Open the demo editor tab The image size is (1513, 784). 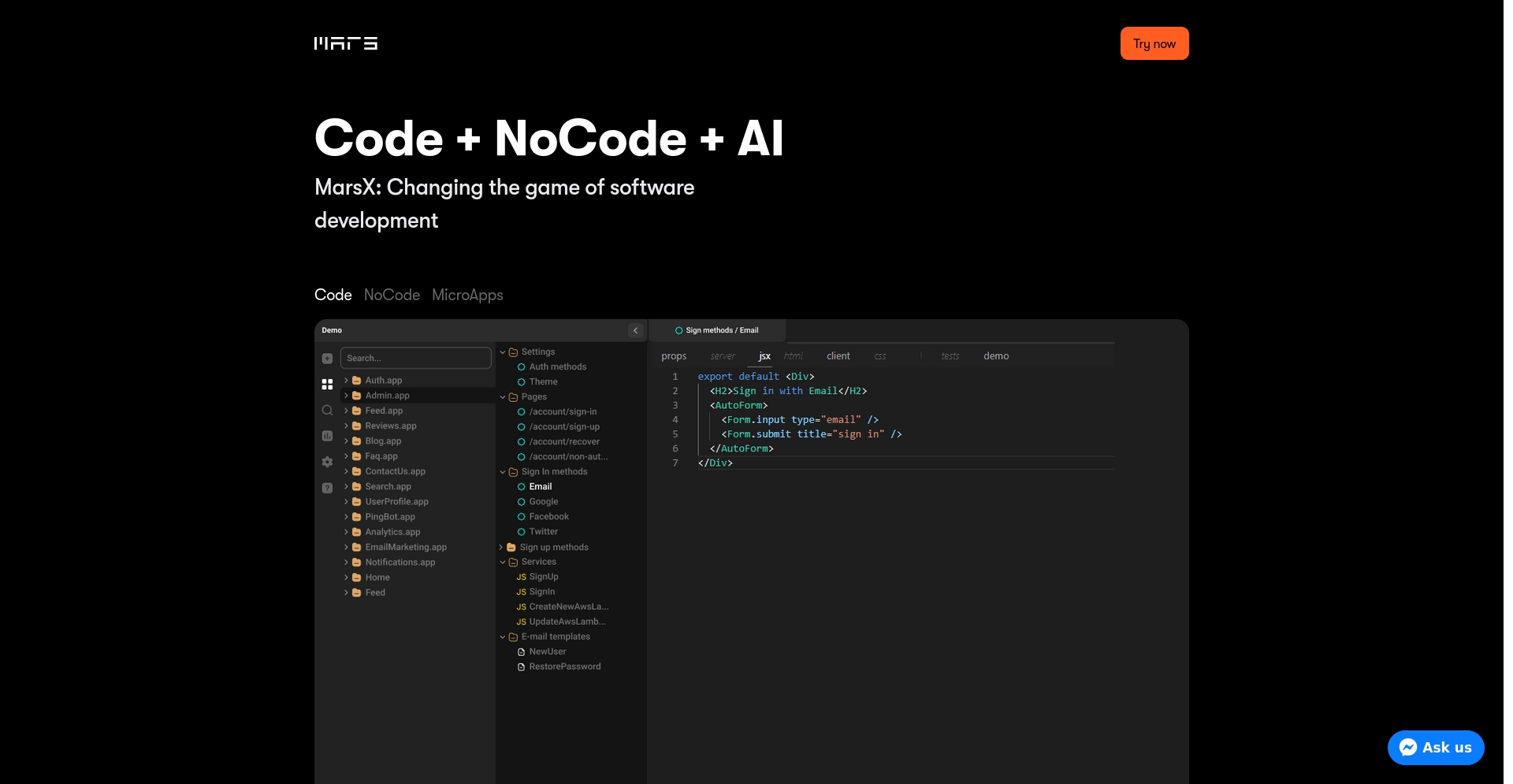coord(996,356)
